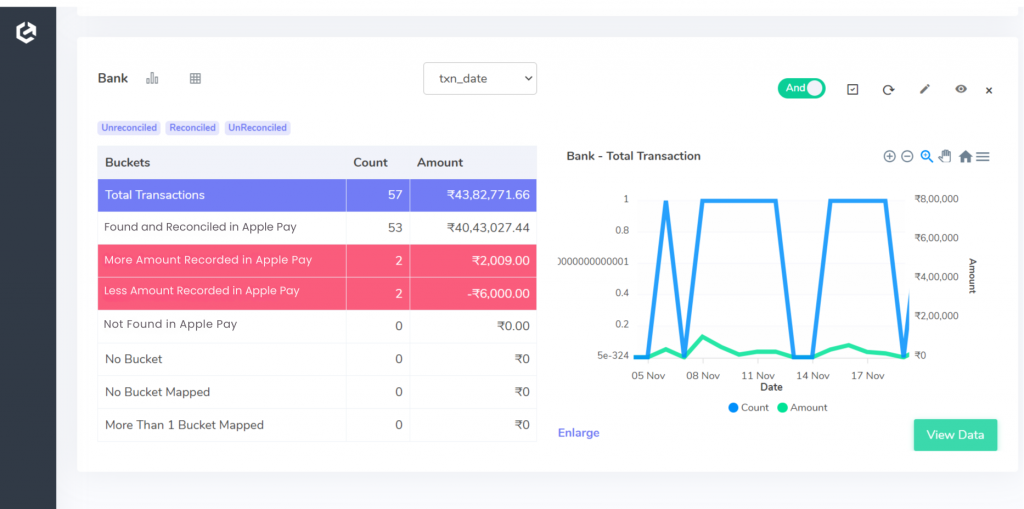Open the txn_date dropdown
The image size is (1024, 509).
480,78
